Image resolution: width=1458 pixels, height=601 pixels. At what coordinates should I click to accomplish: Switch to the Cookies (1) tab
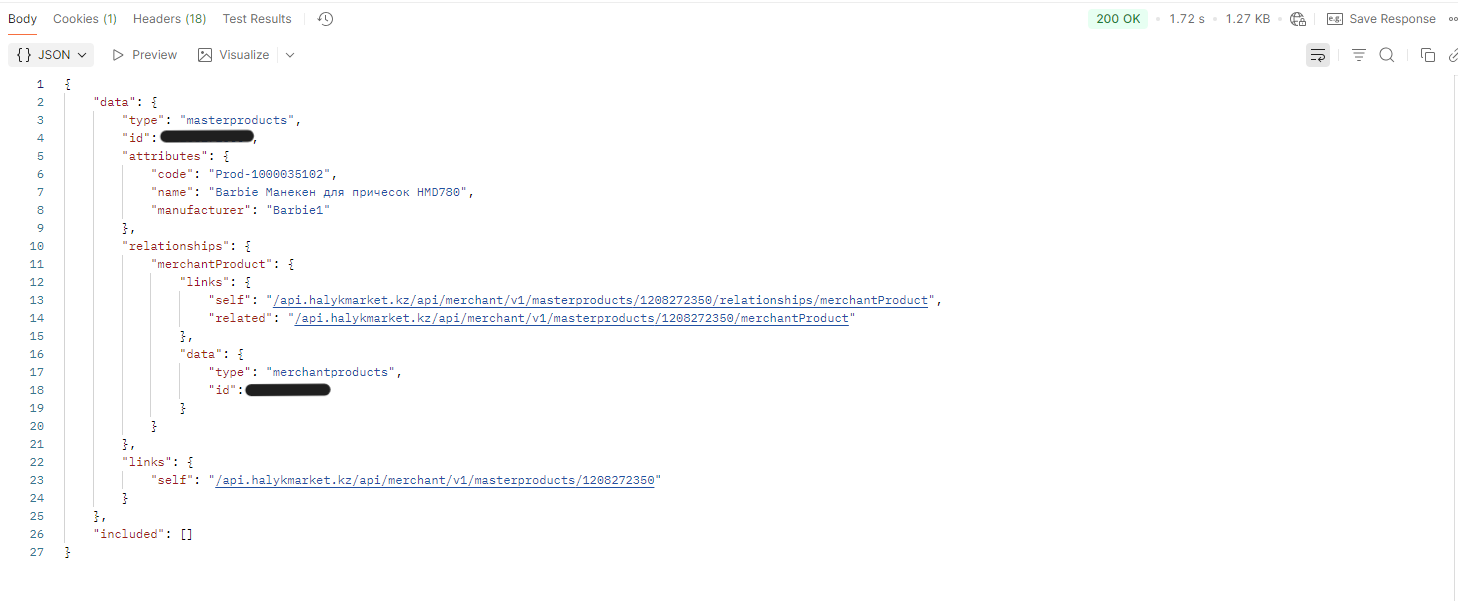click(x=85, y=19)
